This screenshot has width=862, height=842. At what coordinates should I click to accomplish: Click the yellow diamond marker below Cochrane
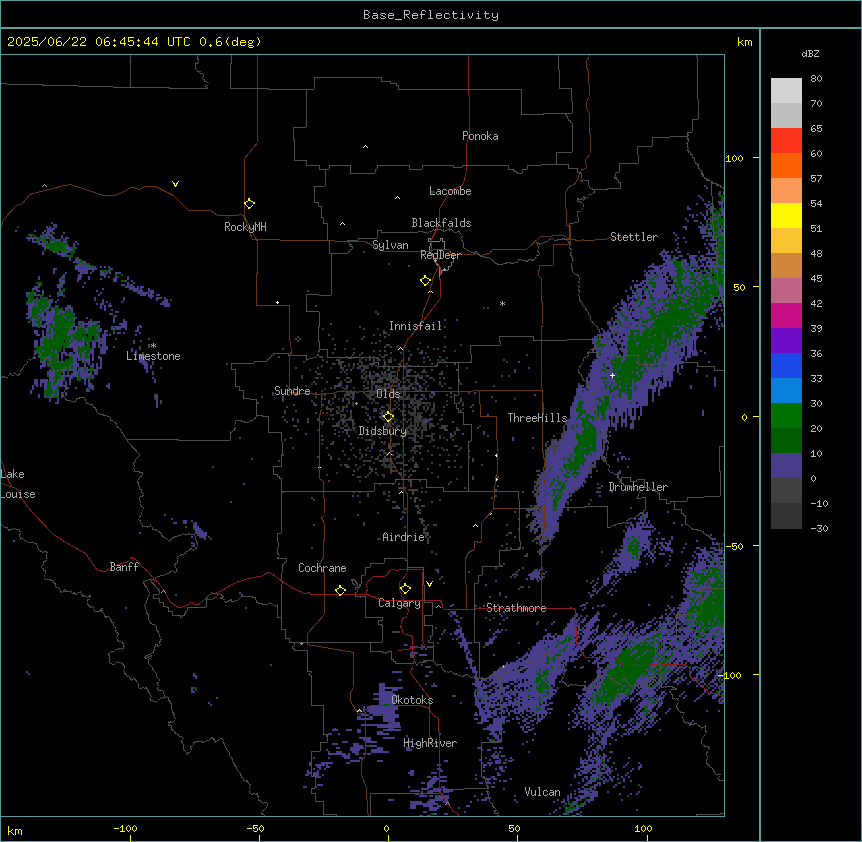pos(340,590)
